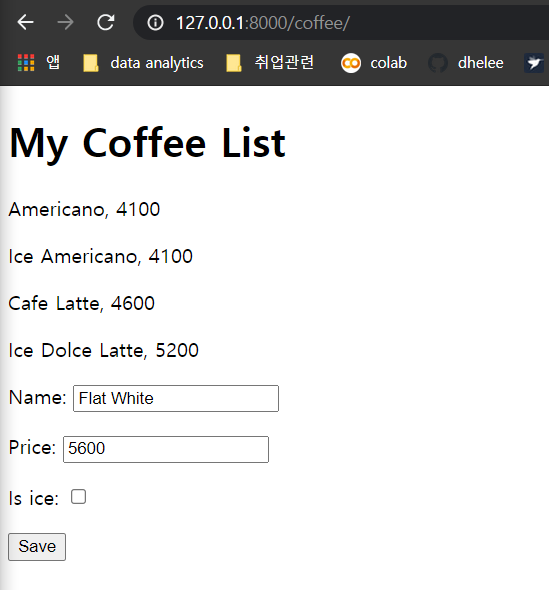Viewport: 549px width, 590px height.
Task: Click the My Coffee List heading
Action: [147, 143]
